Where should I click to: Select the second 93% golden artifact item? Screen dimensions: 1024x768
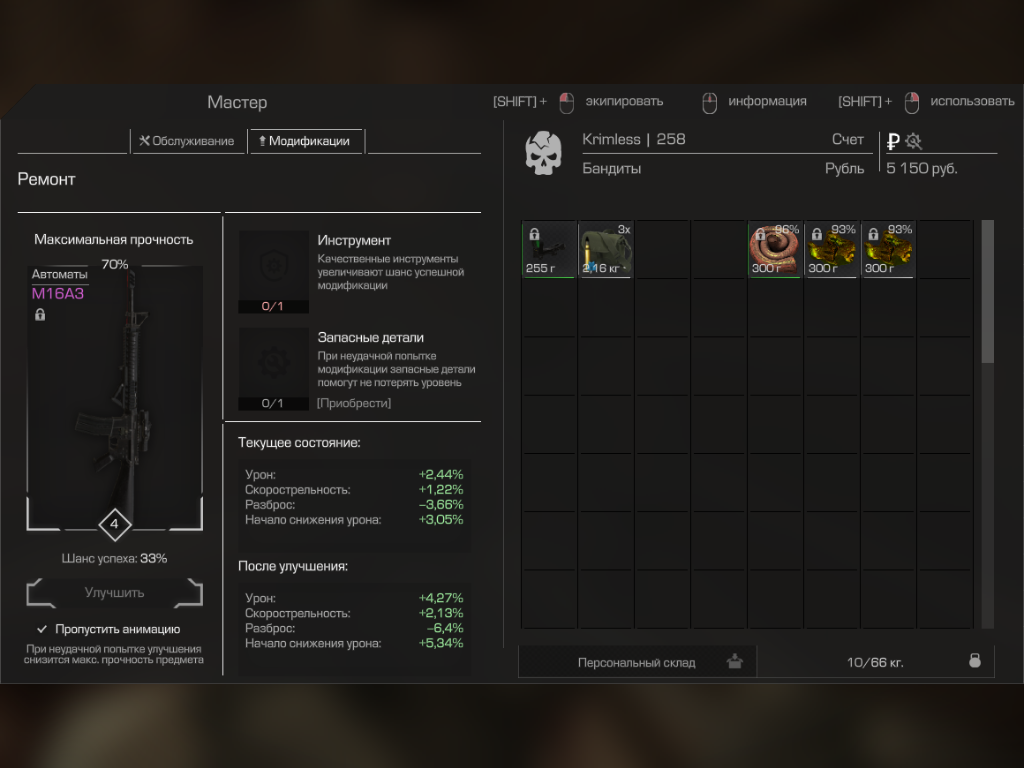tap(888, 249)
